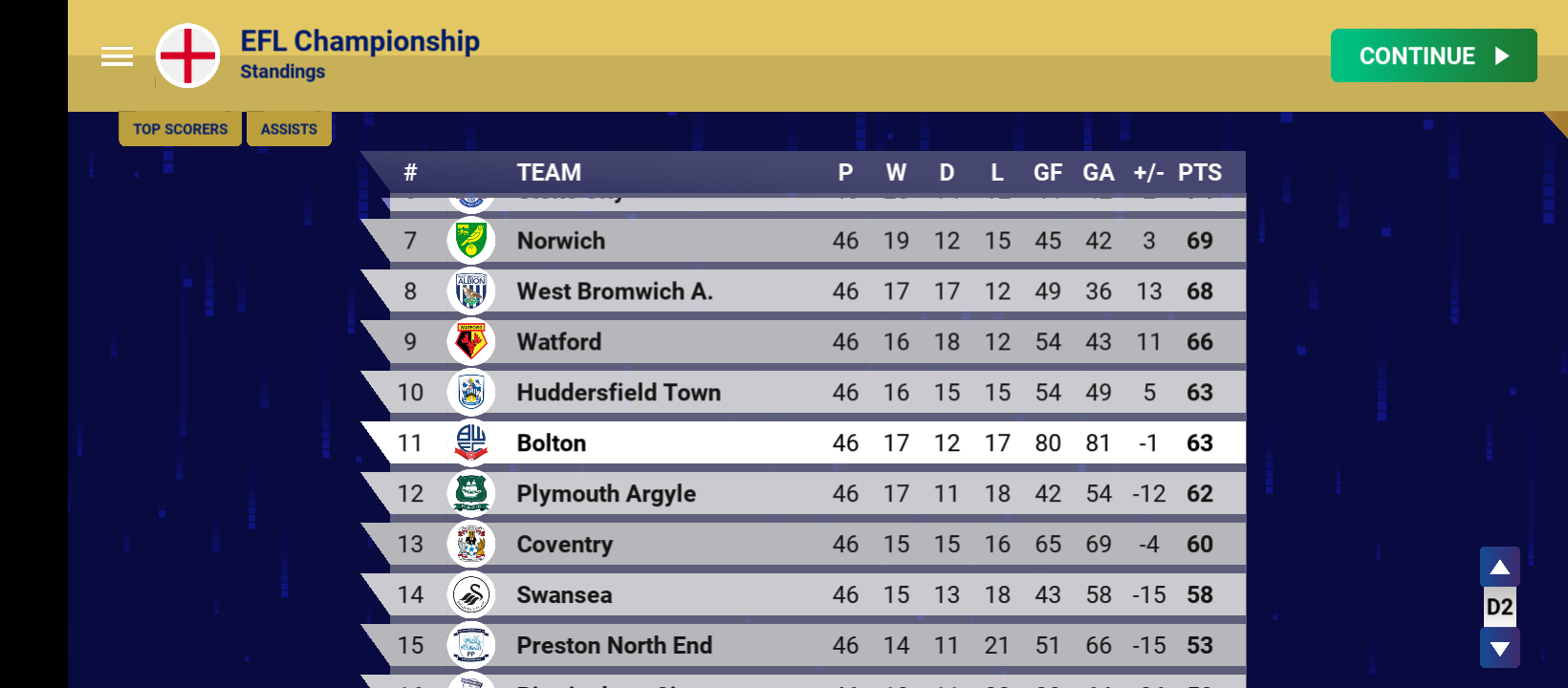Click the PTS column header

1199,173
